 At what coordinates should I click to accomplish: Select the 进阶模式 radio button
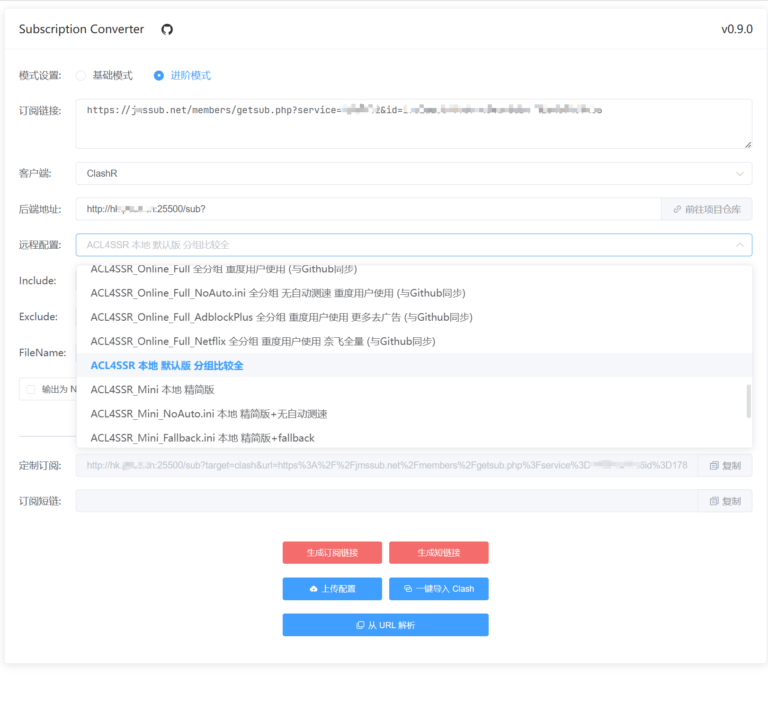click(x=159, y=75)
